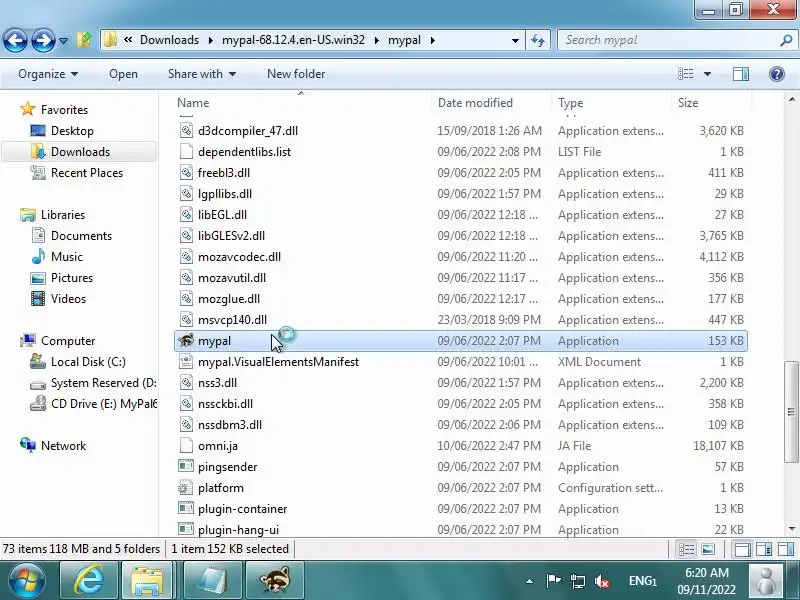Select platform configuration settings icon
This screenshot has height=600, width=800.
(186, 488)
